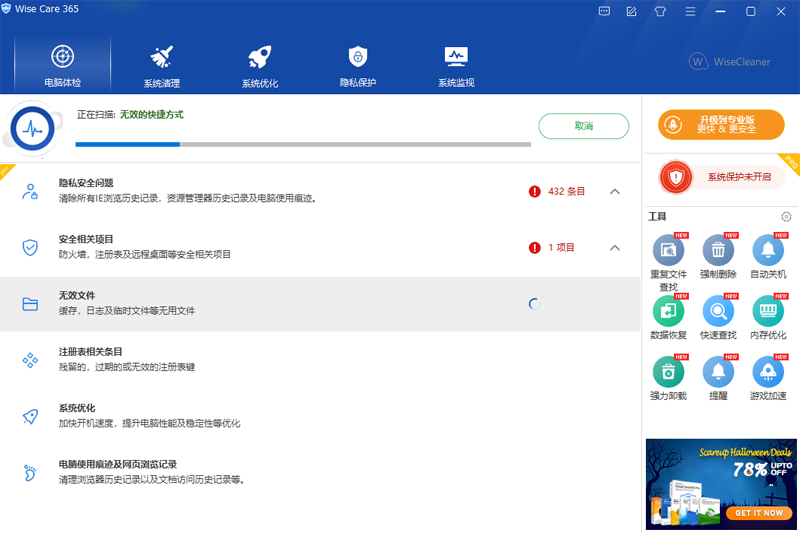Open the 强制删除 tool
The image size is (800, 533).
pyautogui.click(x=718, y=251)
